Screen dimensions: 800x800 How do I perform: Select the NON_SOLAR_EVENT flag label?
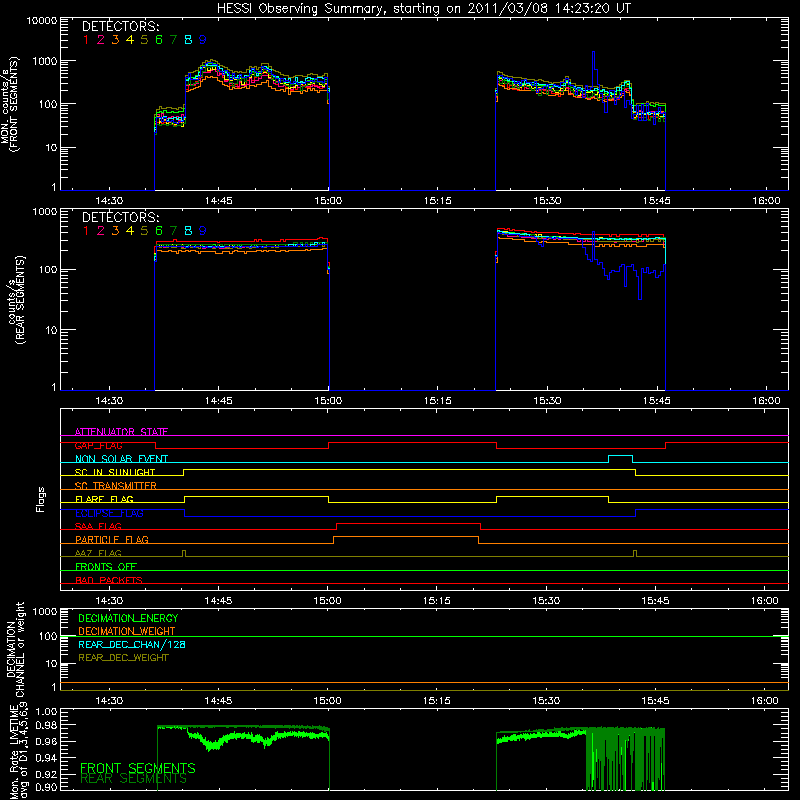[121, 459]
